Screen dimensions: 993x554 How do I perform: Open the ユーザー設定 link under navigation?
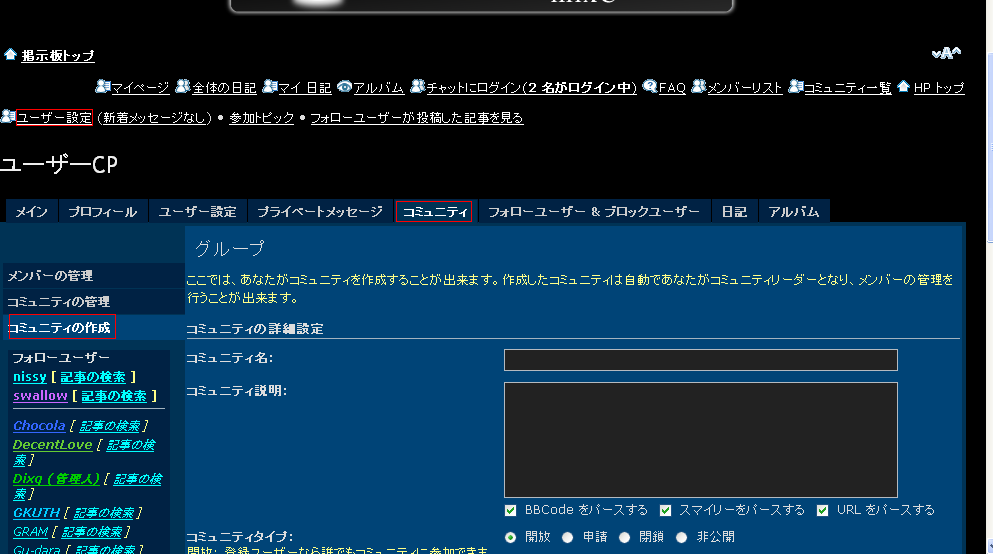[54, 118]
